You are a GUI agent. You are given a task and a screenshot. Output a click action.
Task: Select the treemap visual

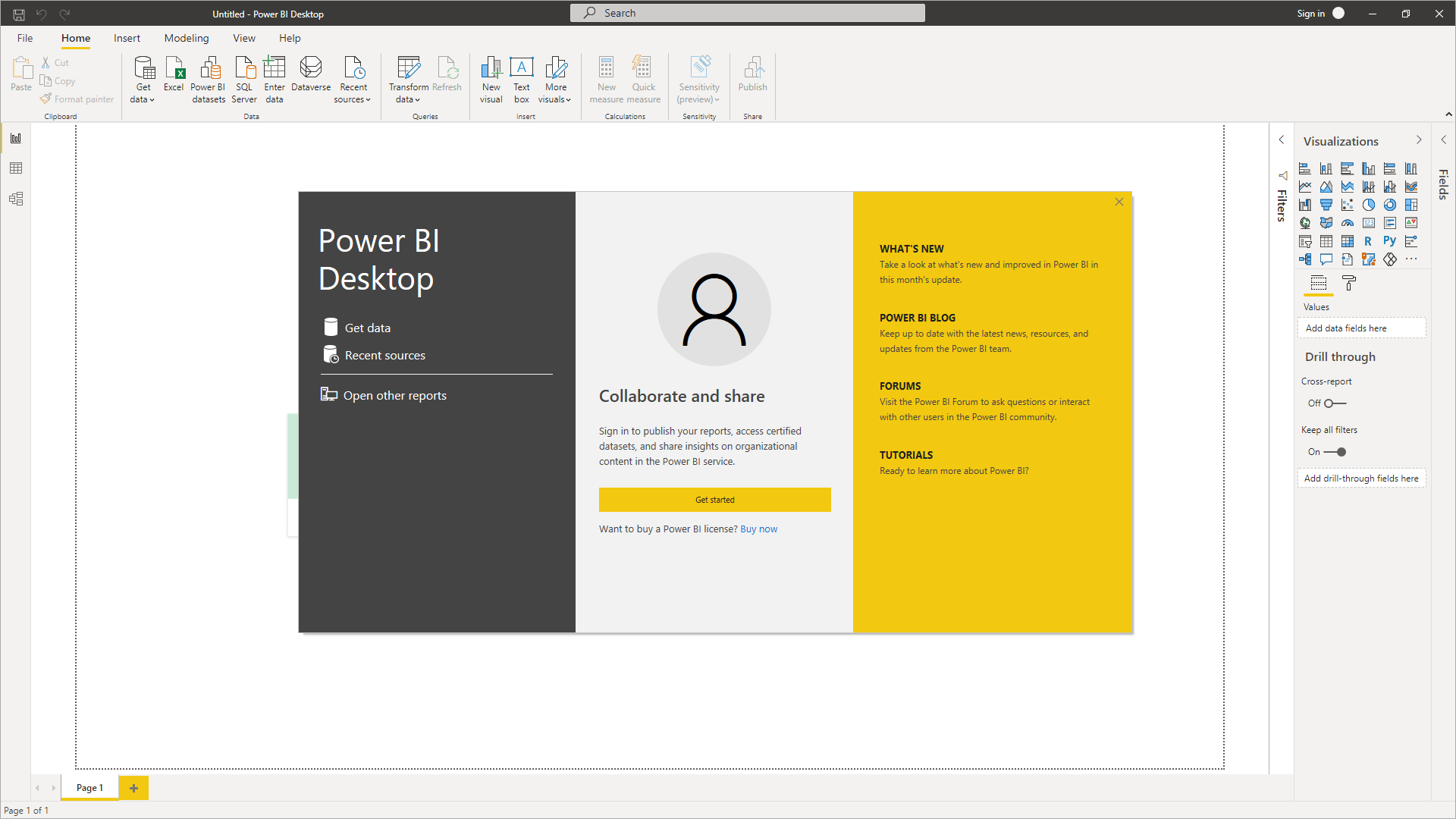tap(1411, 205)
